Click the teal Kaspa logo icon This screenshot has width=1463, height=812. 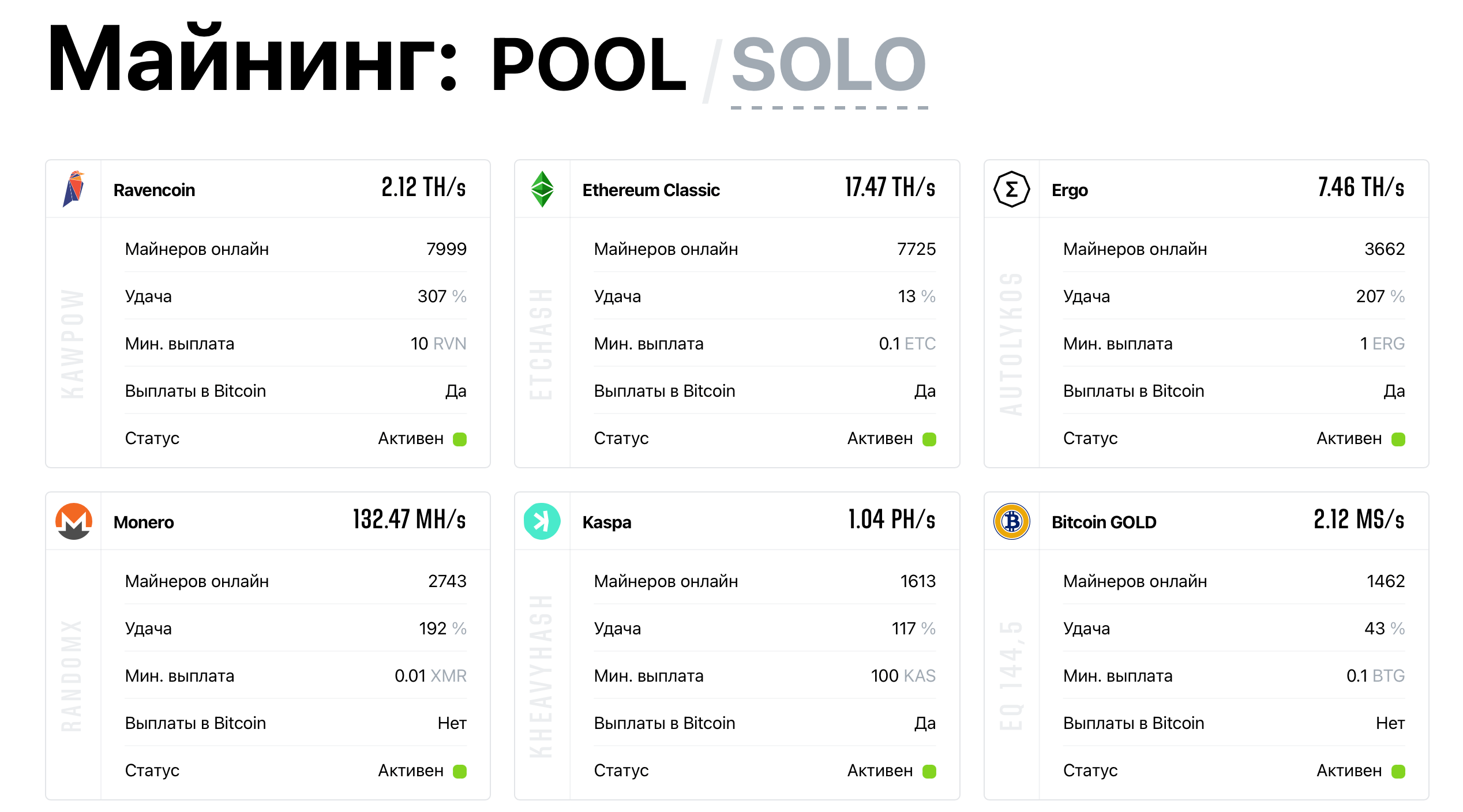[542, 521]
